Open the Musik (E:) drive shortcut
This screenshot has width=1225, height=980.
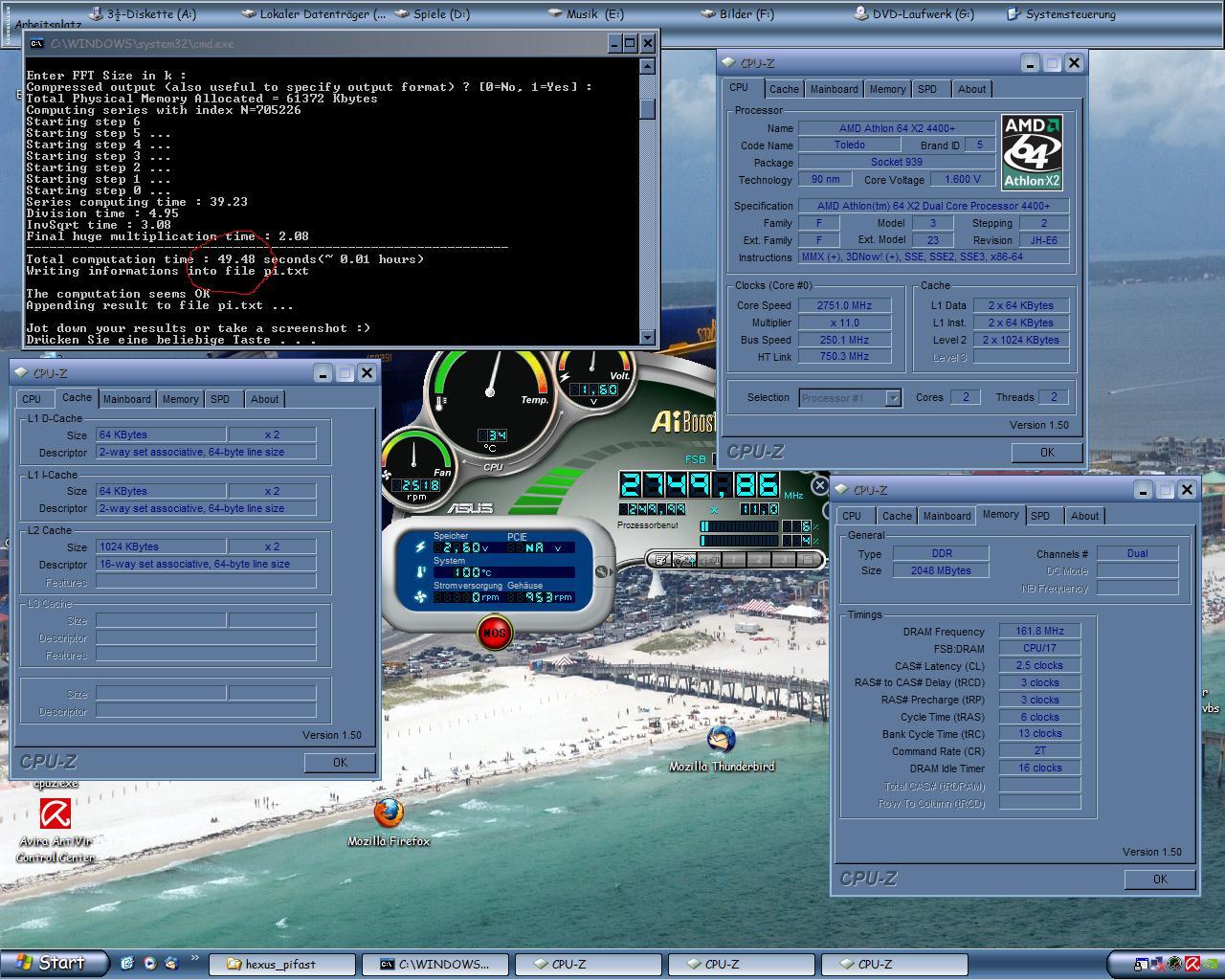point(586,14)
